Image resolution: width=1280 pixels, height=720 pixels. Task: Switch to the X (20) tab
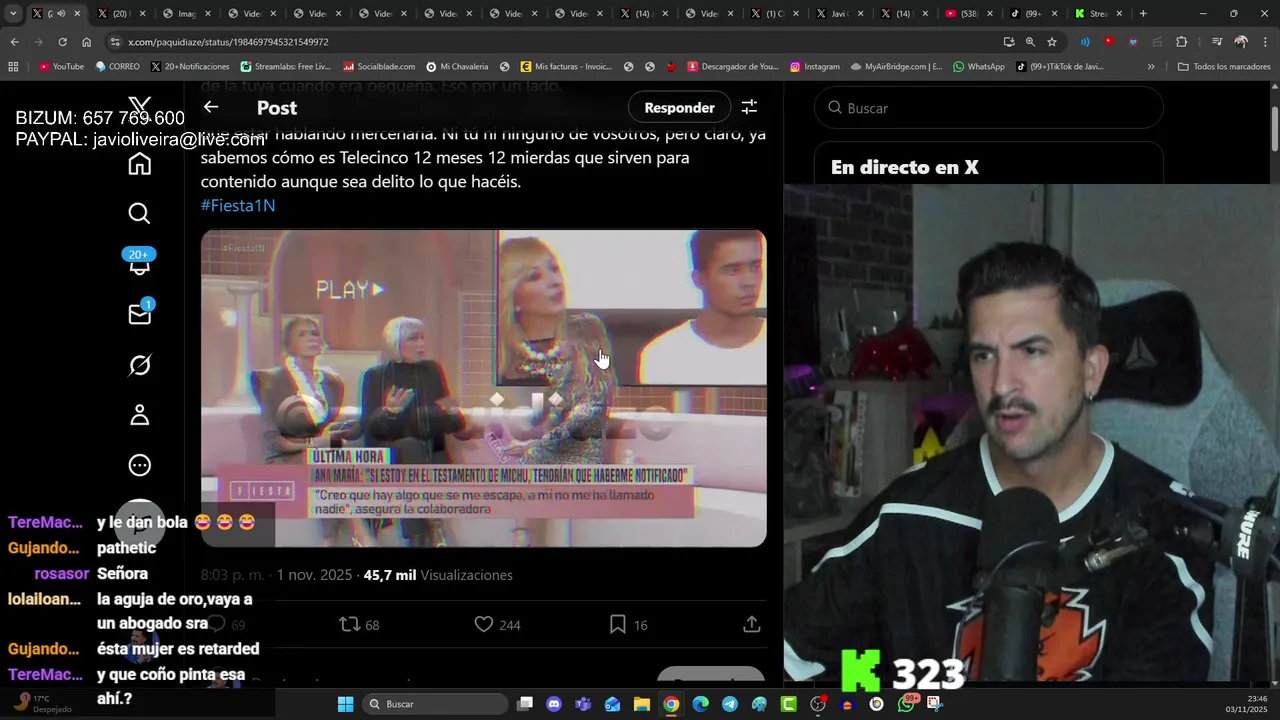pyautogui.click(x=122, y=14)
